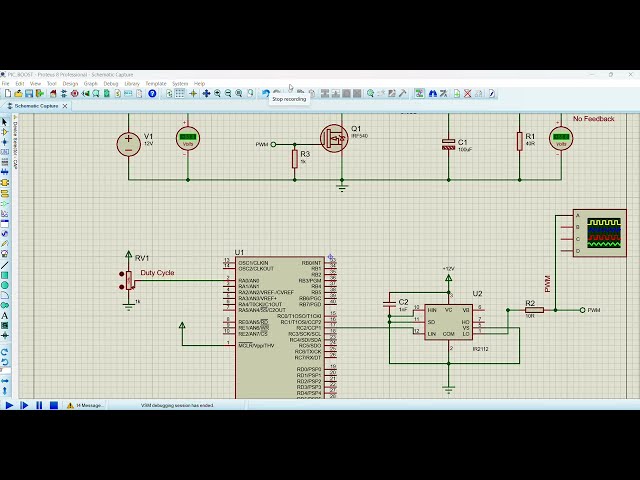Rotate clockwise with the curved arrow icon
The image size is (640, 480).
click(x=5, y=352)
